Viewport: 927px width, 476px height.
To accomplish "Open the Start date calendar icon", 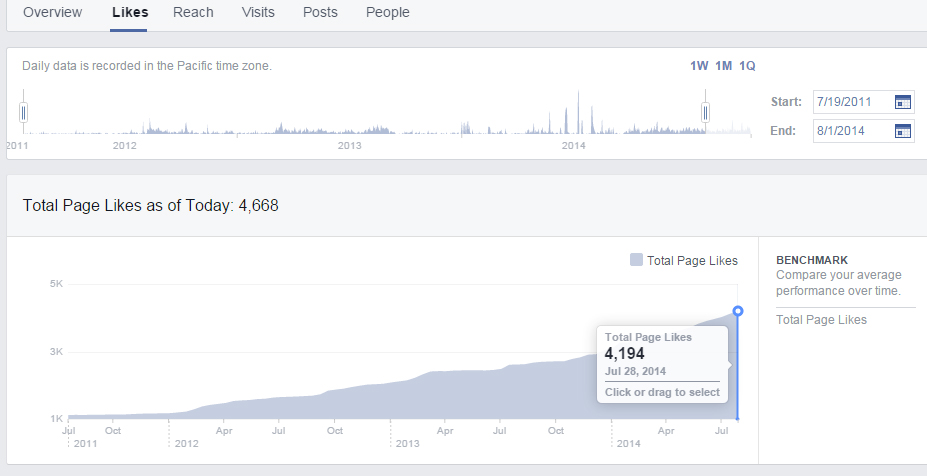I will coord(903,102).
